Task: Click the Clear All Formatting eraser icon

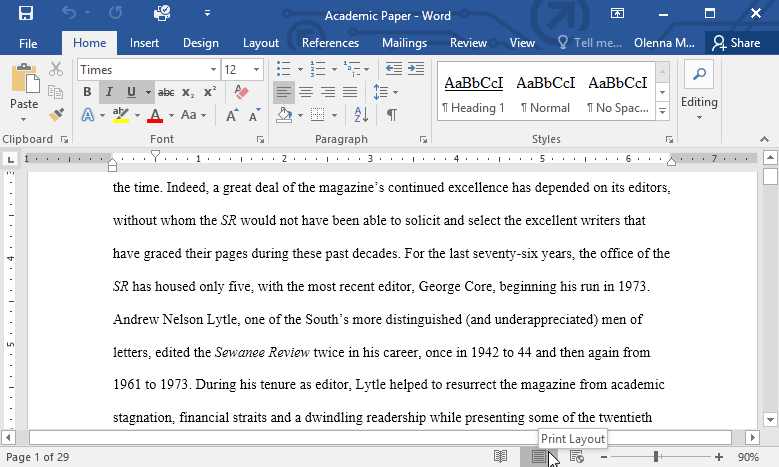Action: tap(240, 92)
